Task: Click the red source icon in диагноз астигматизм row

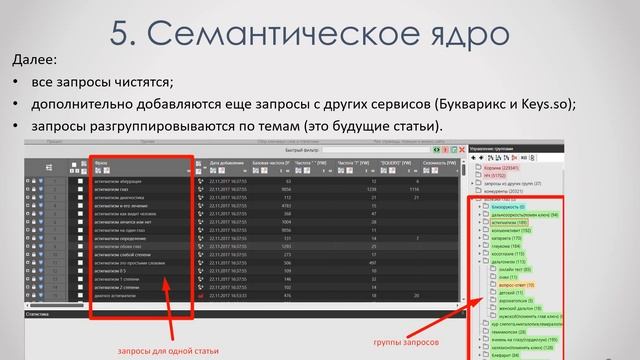Action: (x=200, y=296)
